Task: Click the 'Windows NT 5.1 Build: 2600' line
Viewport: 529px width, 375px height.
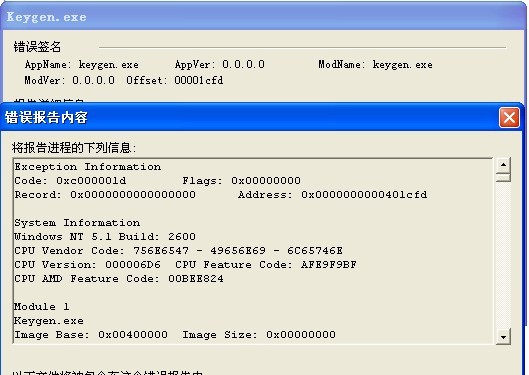Action: 105,237
